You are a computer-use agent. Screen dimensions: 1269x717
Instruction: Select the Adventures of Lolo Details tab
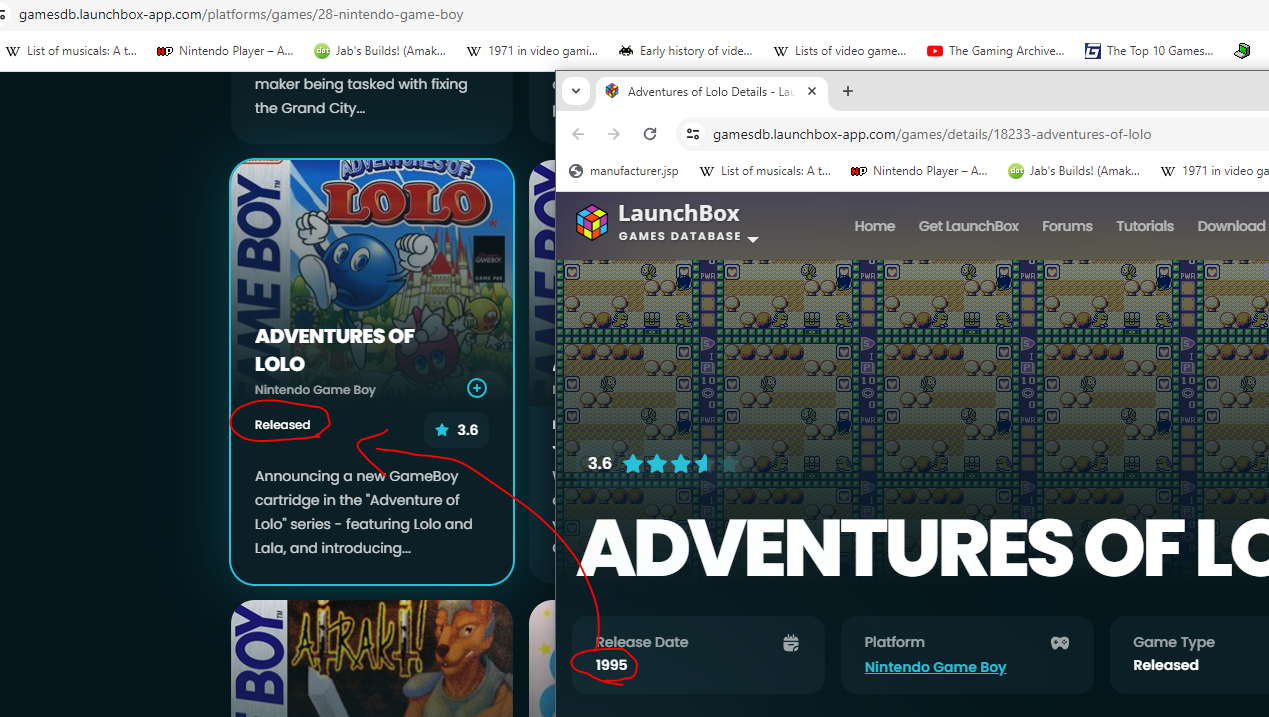pyautogui.click(x=711, y=91)
